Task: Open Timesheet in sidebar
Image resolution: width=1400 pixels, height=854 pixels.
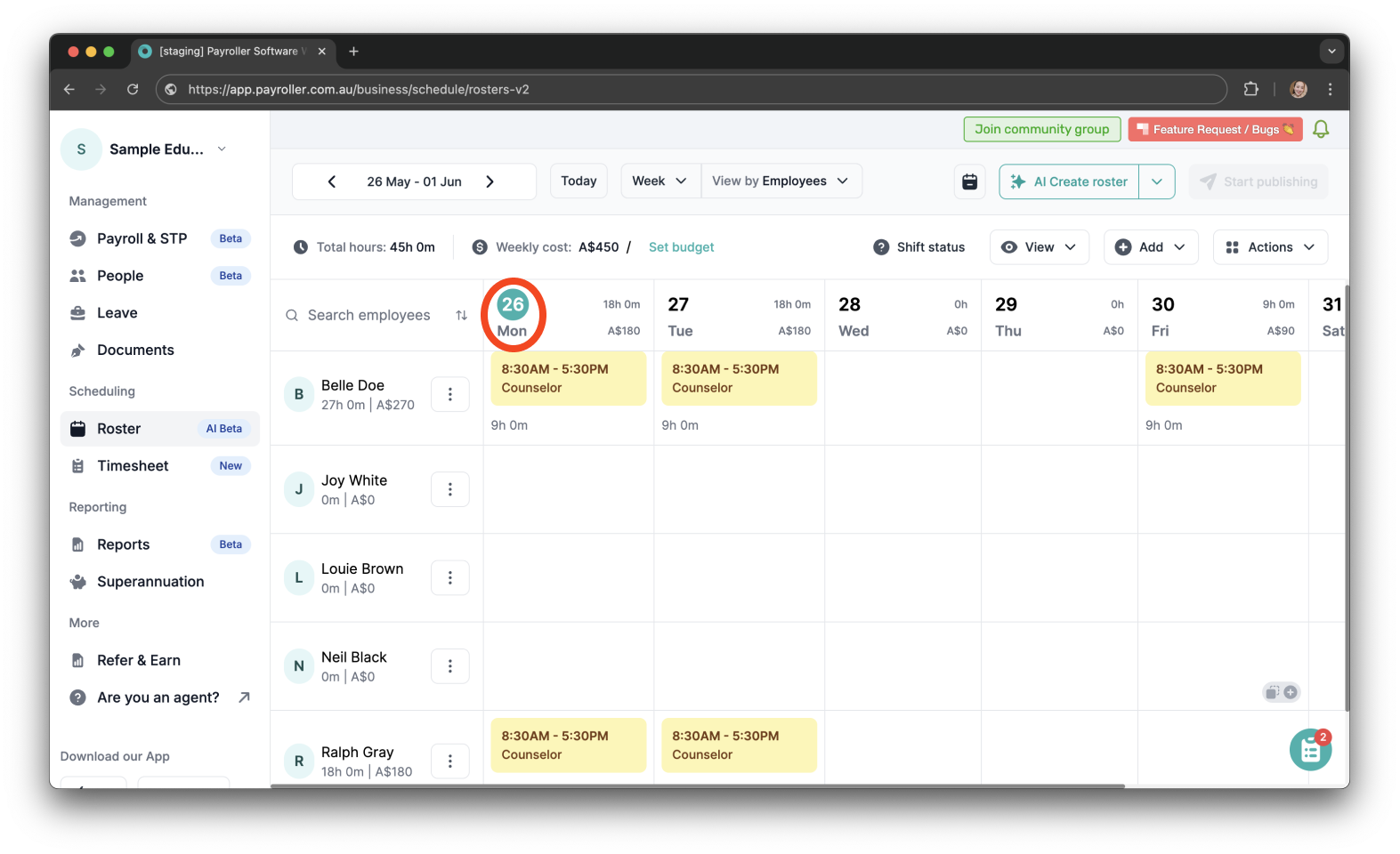Action: pyautogui.click(x=160, y=466)
